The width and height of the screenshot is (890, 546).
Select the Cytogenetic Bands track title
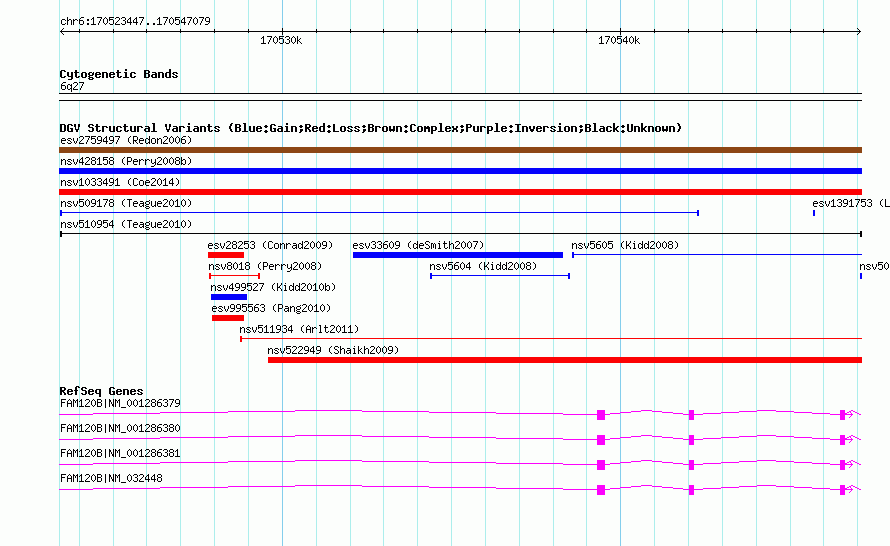(x=119, y=74)
